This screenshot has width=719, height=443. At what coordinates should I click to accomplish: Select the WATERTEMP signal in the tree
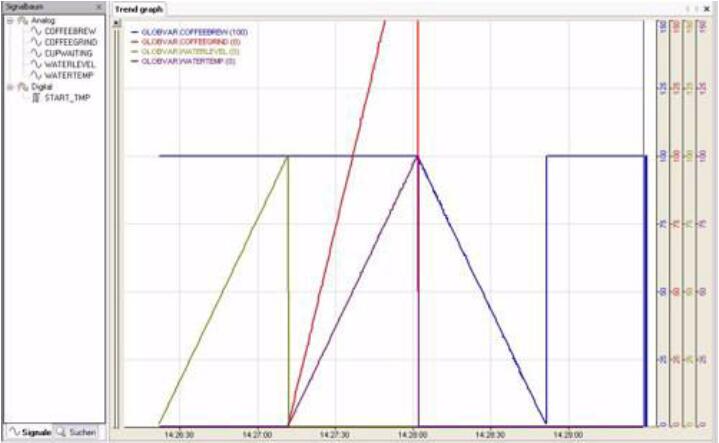click(69, 75)
